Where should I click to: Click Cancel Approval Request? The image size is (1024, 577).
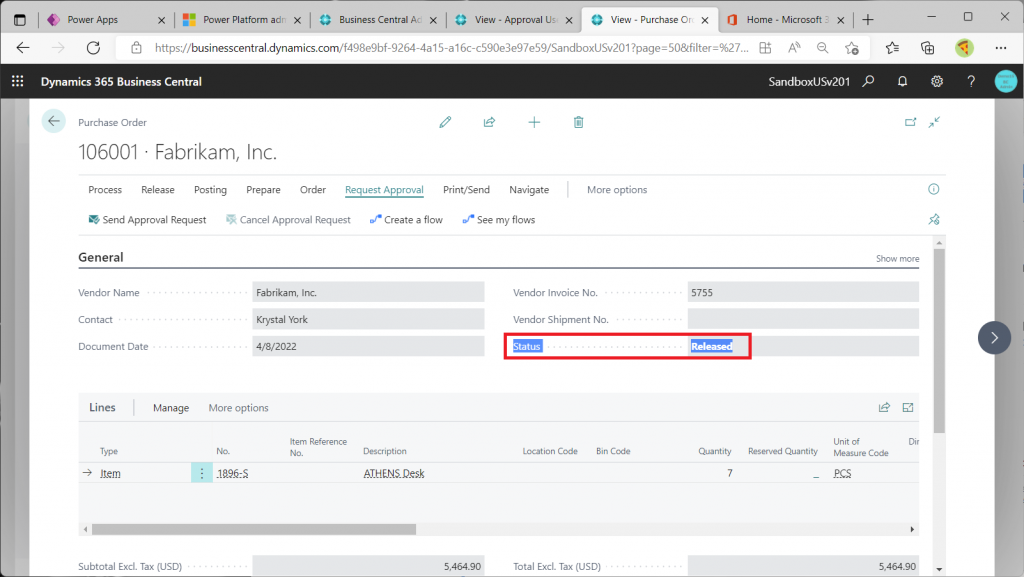(288, 220)
